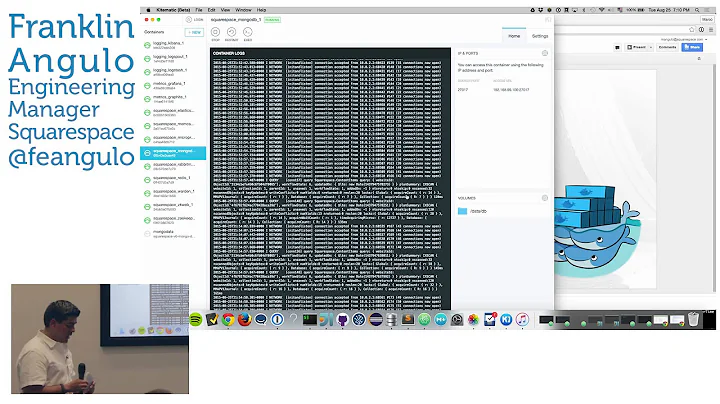Open a shell with the EXEC icon
This screenshot has height=404, width=720.
coord(248,32)
